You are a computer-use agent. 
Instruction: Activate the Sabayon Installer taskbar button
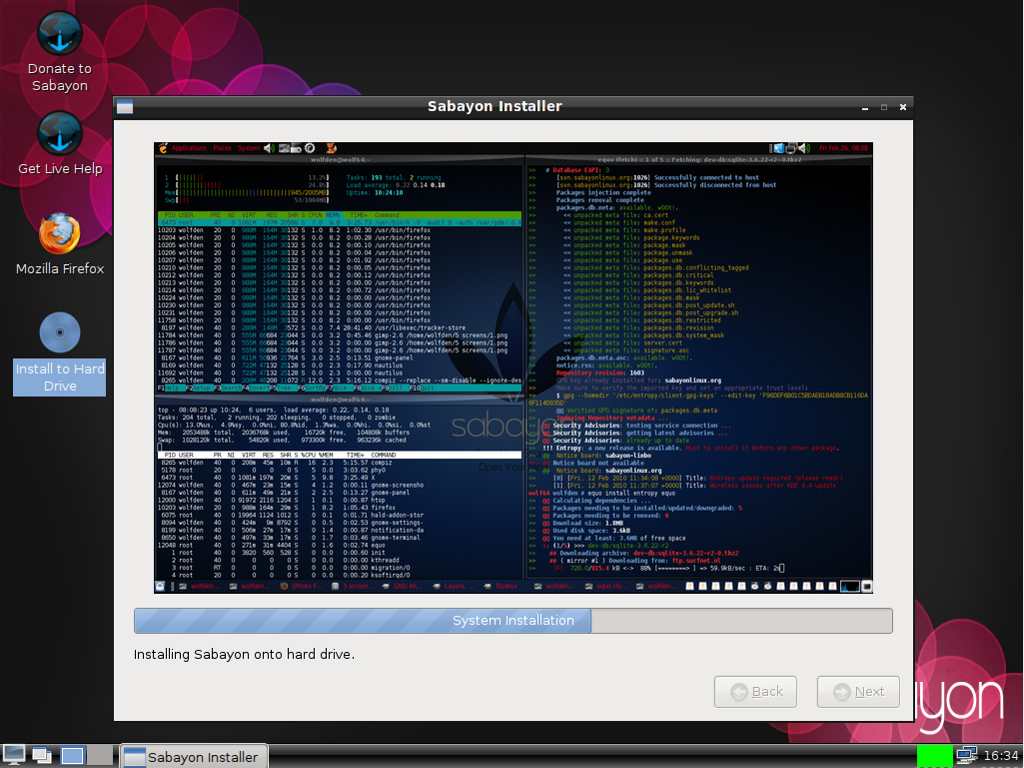click(195, 757)
